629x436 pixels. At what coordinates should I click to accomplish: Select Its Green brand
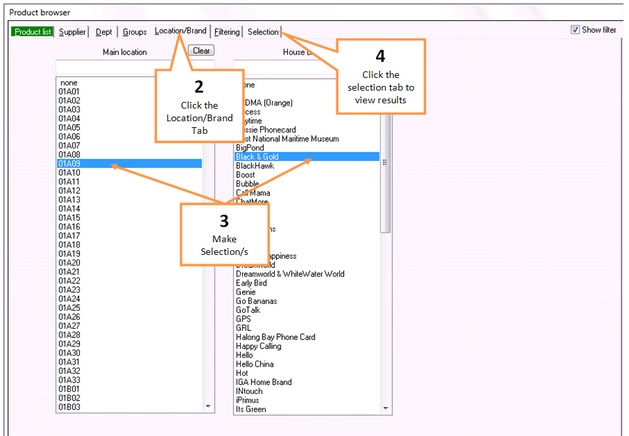click(307, 410)
